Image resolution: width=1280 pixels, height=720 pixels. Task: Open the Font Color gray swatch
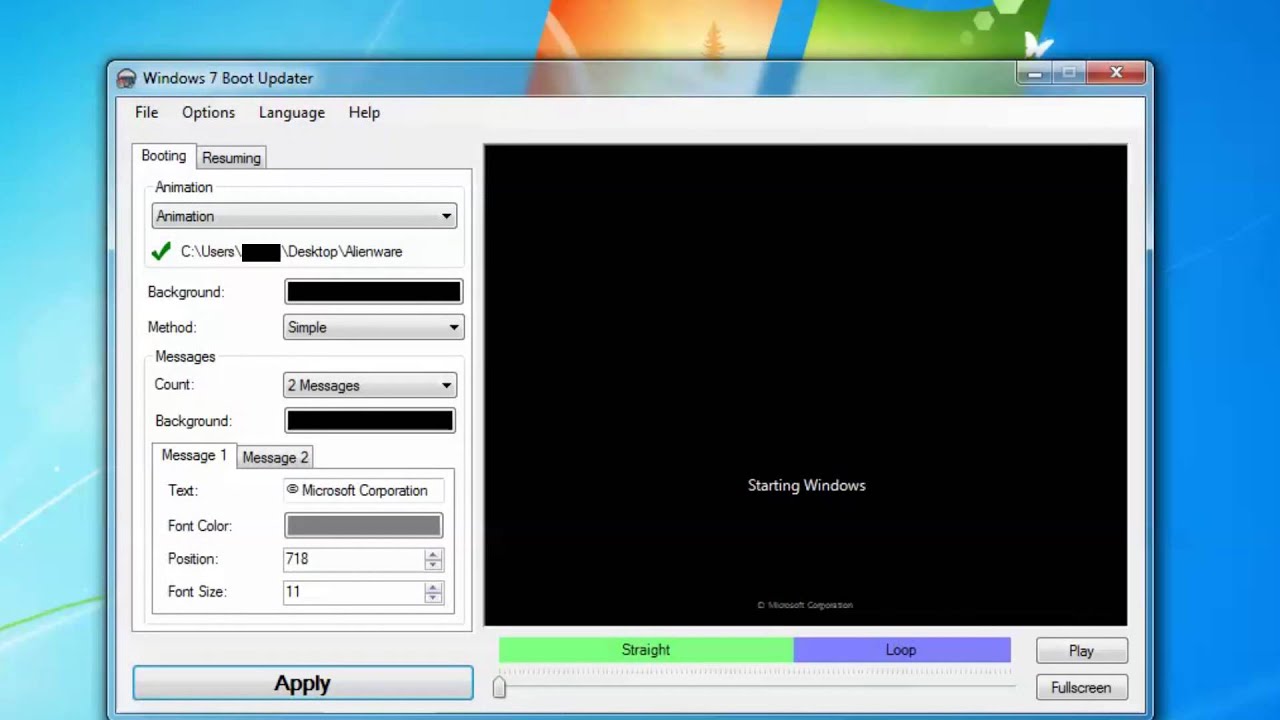point(363,525)
